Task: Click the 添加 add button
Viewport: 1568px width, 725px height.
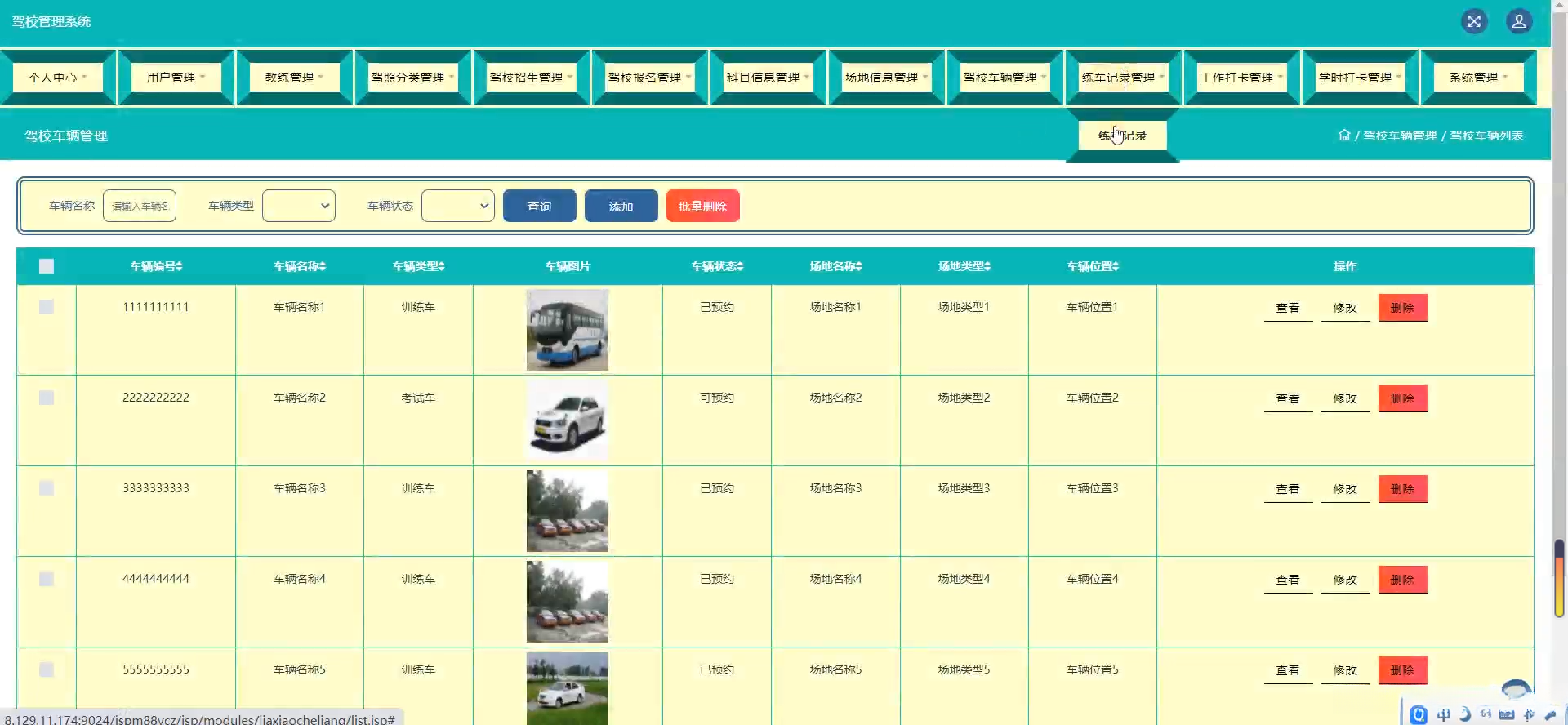Action: pyautogui.click(x=621, y=206)
